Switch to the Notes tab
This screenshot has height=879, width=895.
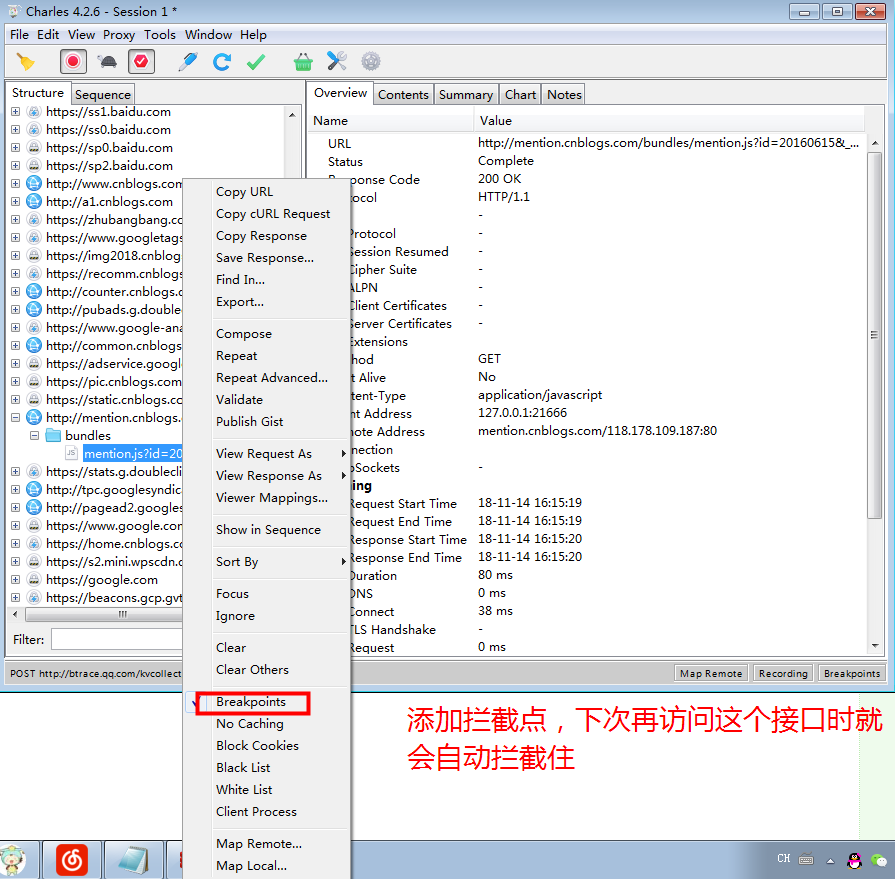(564, 94)
